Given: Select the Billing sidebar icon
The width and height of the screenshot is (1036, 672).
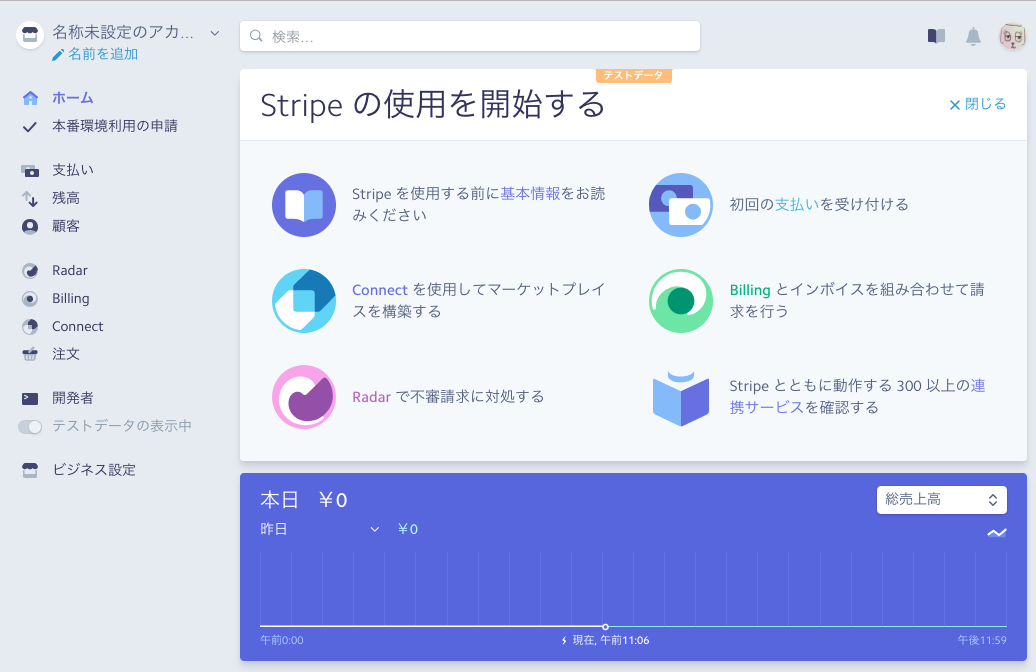Looking at the screenshot, I should (x=31, y=298).
